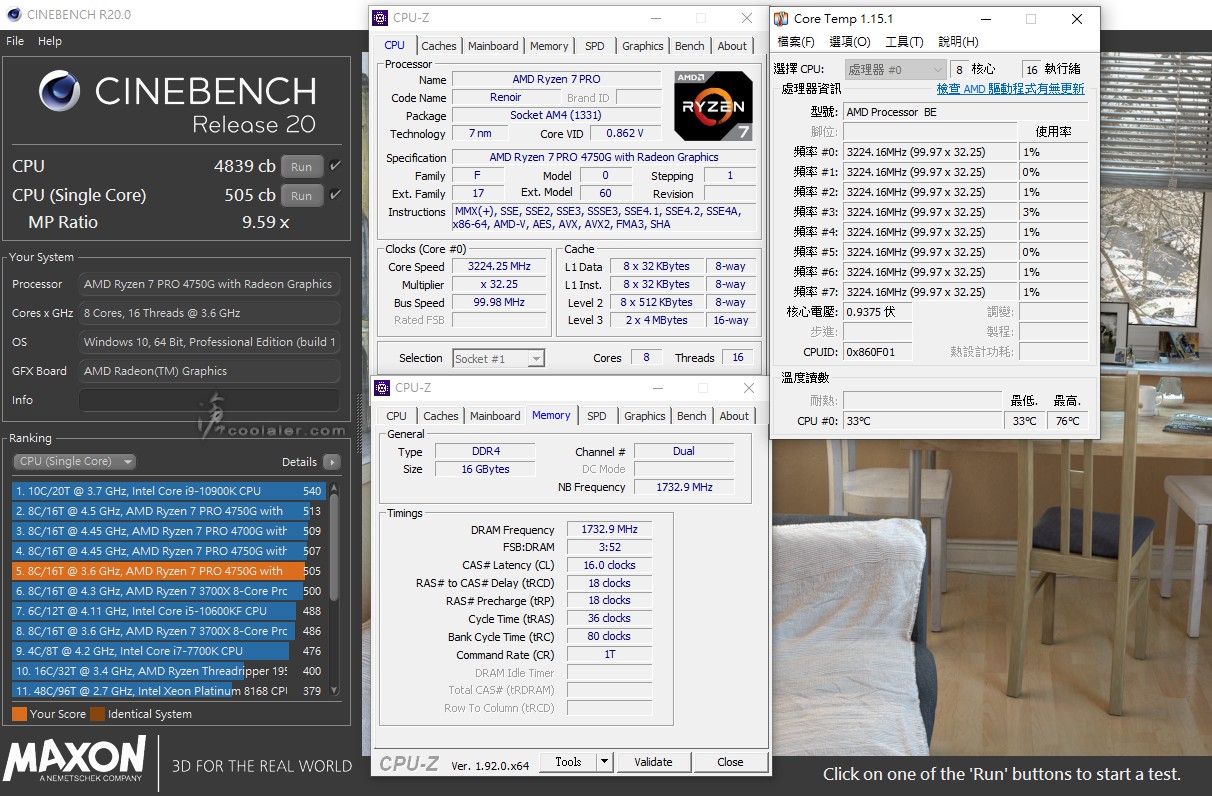Select the Intel Core i5-10600KF ranking row
1212x796 pixels.
point(169,611)
